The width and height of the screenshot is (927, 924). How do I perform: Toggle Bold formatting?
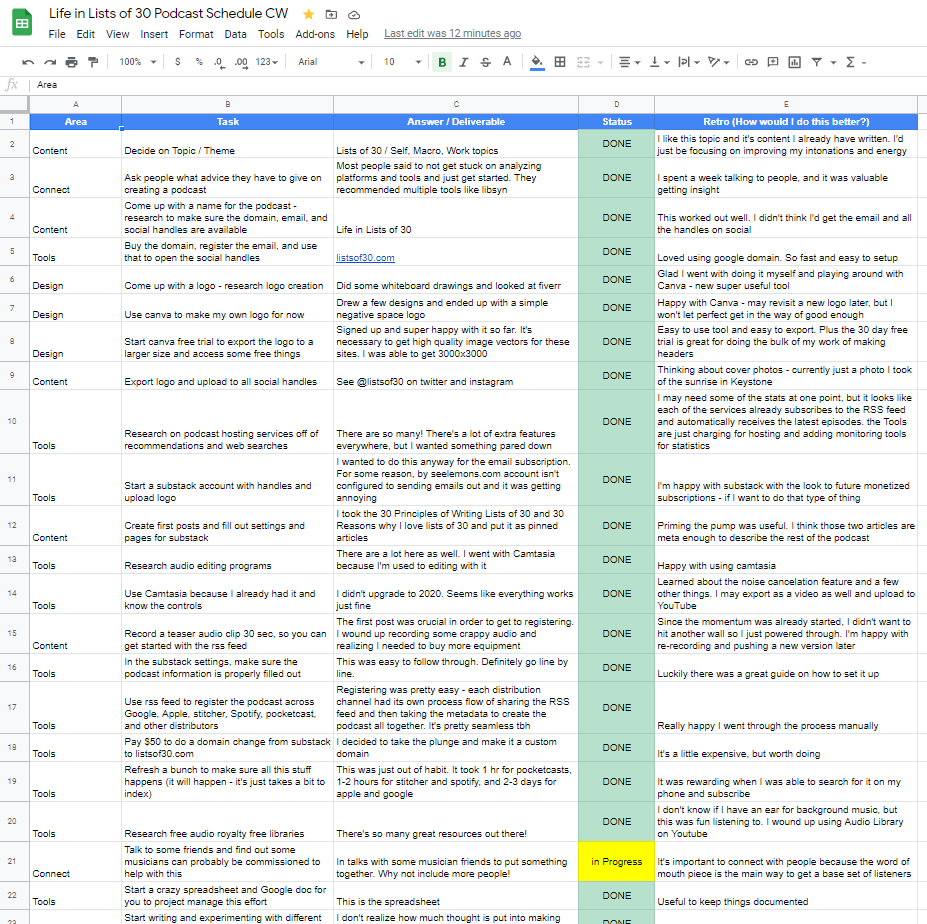pyautogui.click(x=442, y=62)
